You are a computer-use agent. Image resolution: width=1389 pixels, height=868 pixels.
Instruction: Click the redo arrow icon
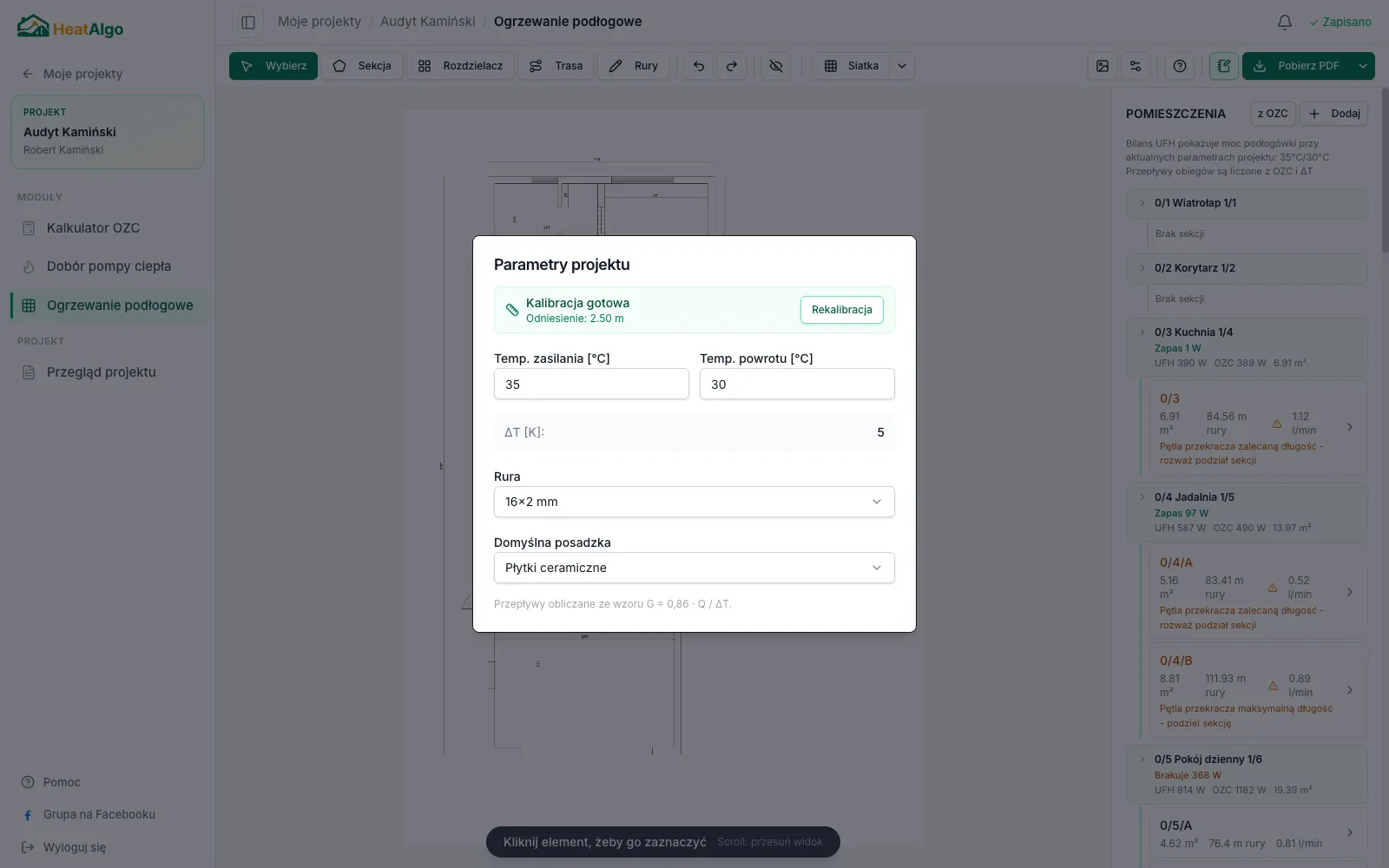(x=732, y=66)
